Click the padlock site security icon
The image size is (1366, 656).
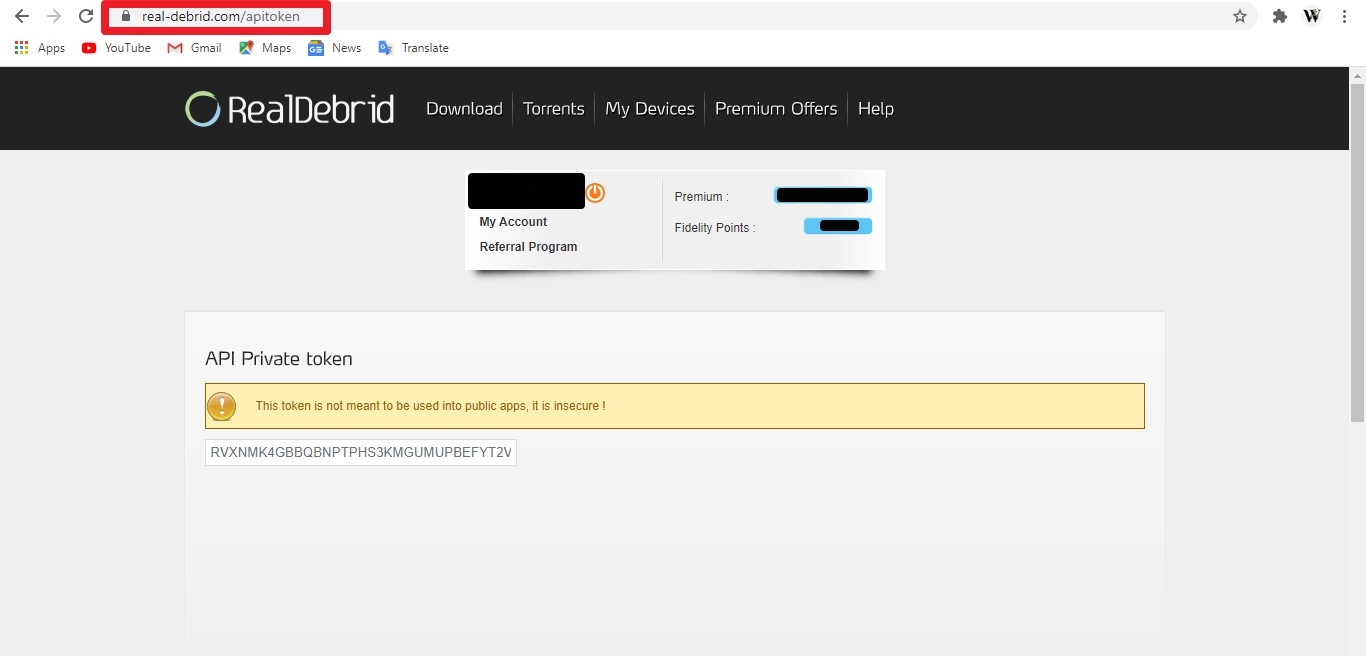(125, 16)
